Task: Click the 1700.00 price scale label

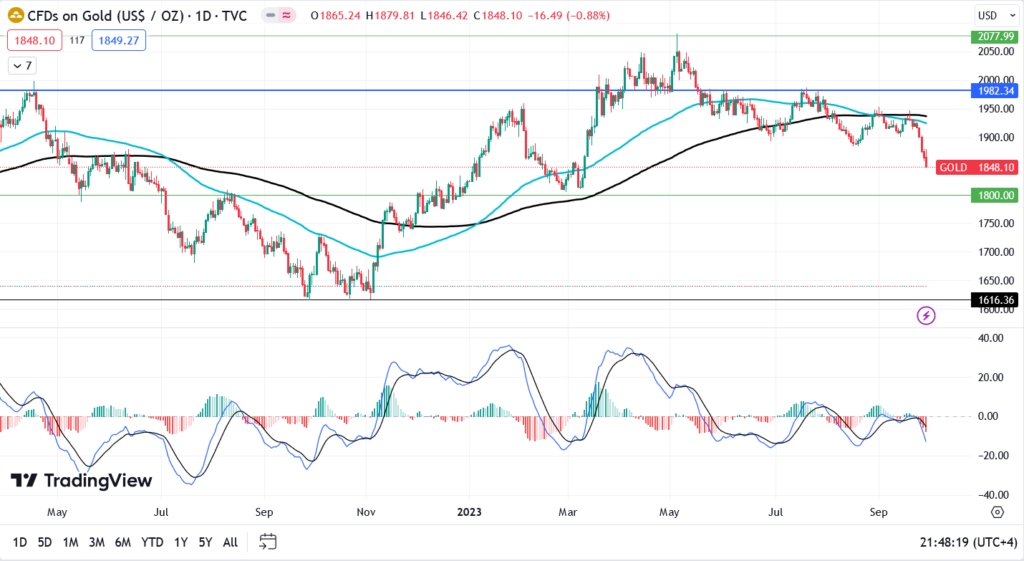Action: 996,252
